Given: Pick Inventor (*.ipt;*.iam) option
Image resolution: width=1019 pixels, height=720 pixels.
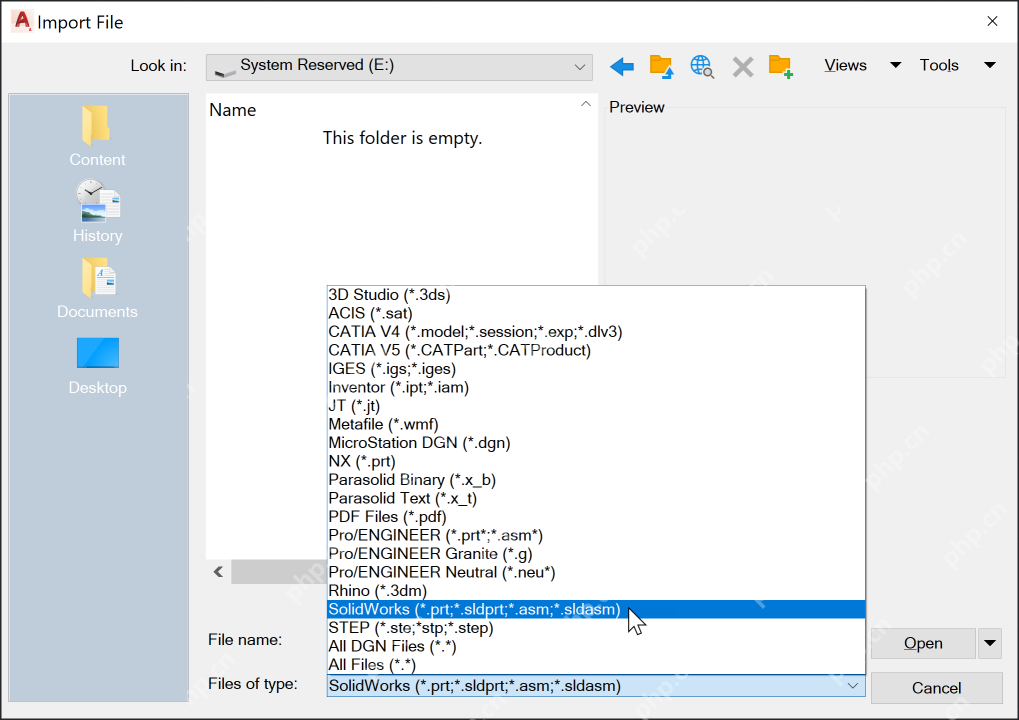Looking at the screenshot, I should pyautogui.click(x=596, y=387).
